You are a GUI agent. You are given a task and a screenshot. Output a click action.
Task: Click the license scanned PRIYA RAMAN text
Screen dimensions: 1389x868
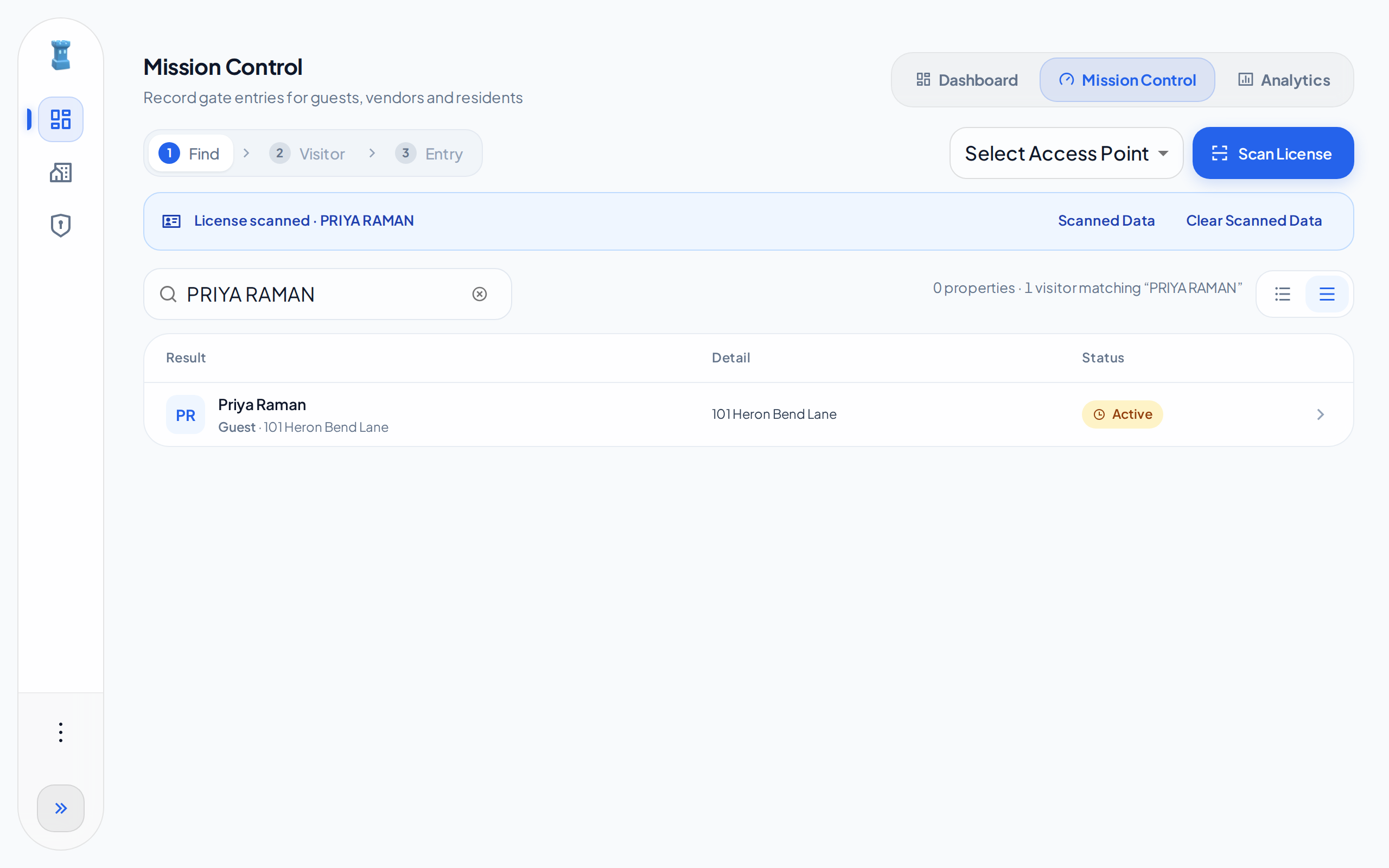click(304, 221)
